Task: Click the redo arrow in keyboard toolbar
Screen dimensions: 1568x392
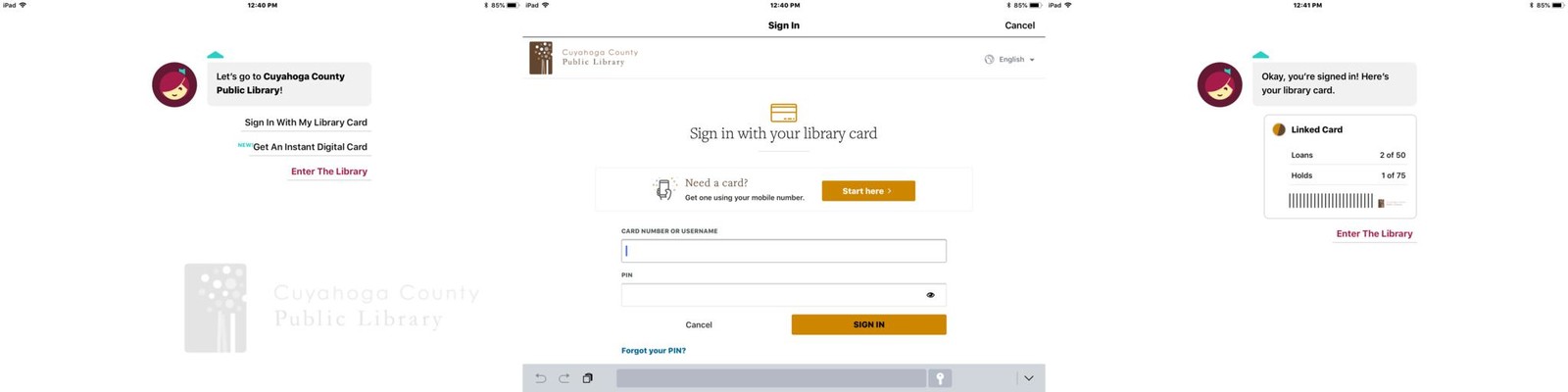Action: pos(563,378)
